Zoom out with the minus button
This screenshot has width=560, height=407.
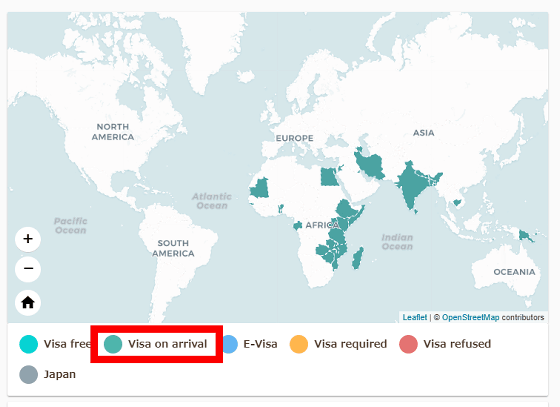pos(28,269)
